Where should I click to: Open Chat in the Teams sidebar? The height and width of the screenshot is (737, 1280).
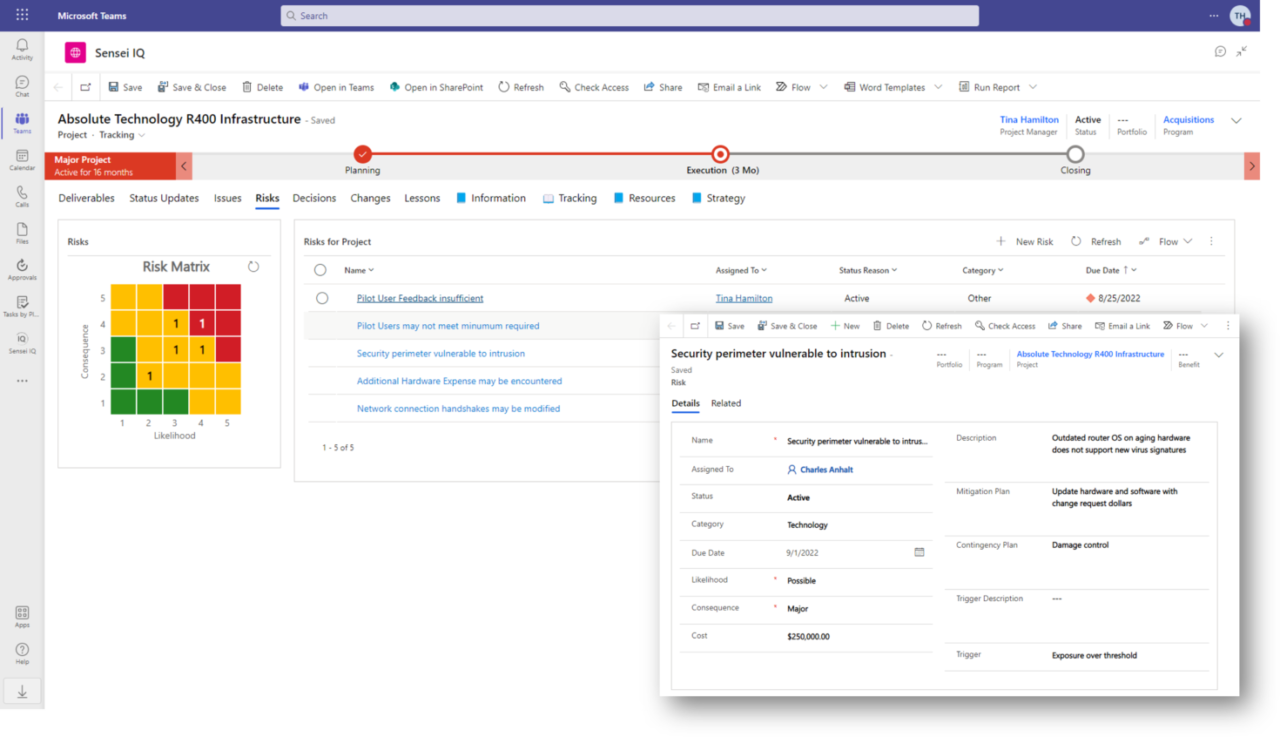[x=22, y=87]
